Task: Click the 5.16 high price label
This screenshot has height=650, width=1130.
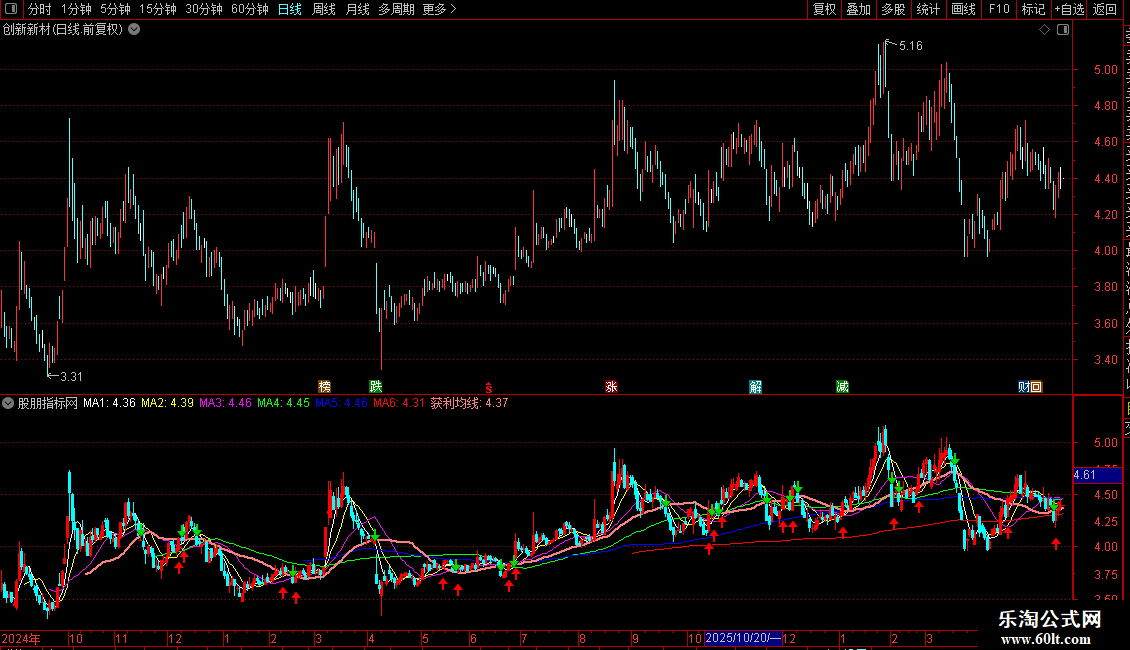Action: pos(911,46)
